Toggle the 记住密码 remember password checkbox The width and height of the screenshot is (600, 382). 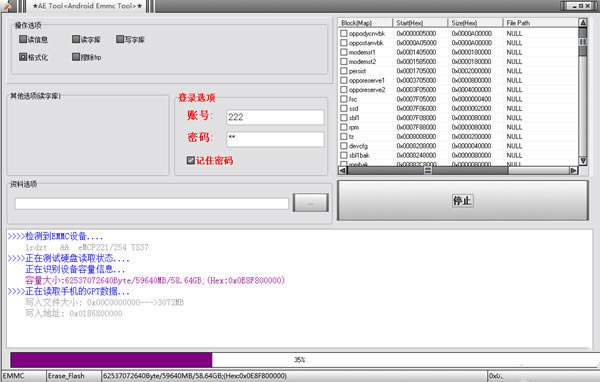pyautogui.click(x=191, y=160)
